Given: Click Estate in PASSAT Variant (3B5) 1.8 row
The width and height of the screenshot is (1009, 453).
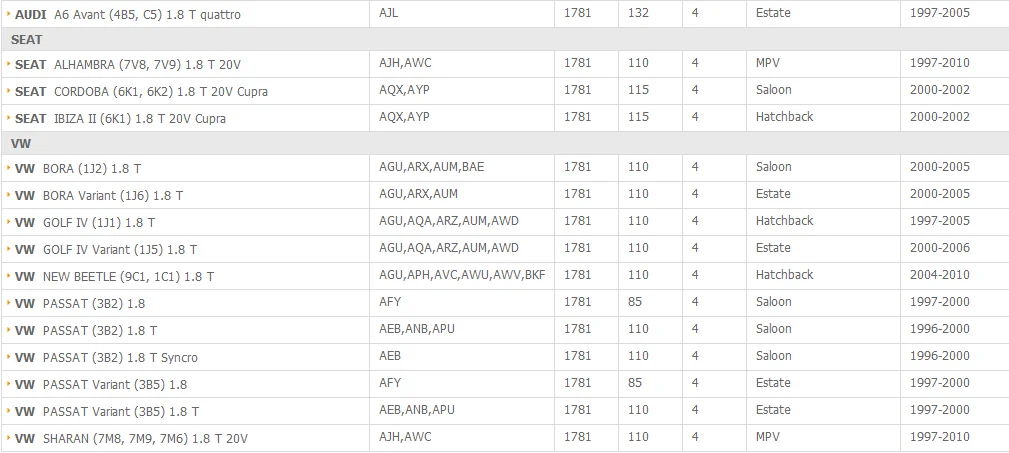Looking at the screenshot, I should pyautogui.click(x=773, y=384).
